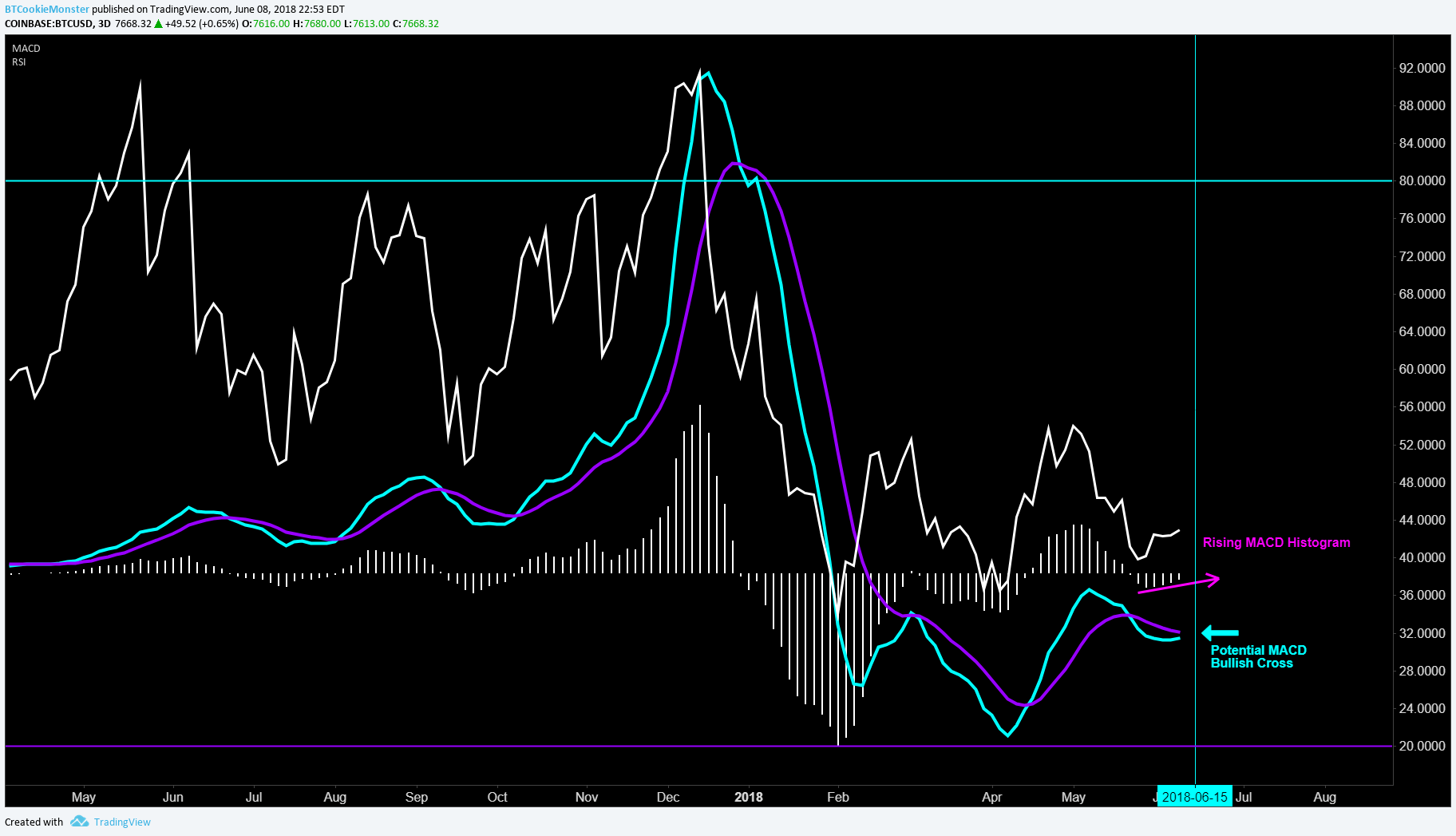Click the Potential MACD Bullish Cross annotation text
This screenshot has height=836, width=1456.
point(1259,657)
